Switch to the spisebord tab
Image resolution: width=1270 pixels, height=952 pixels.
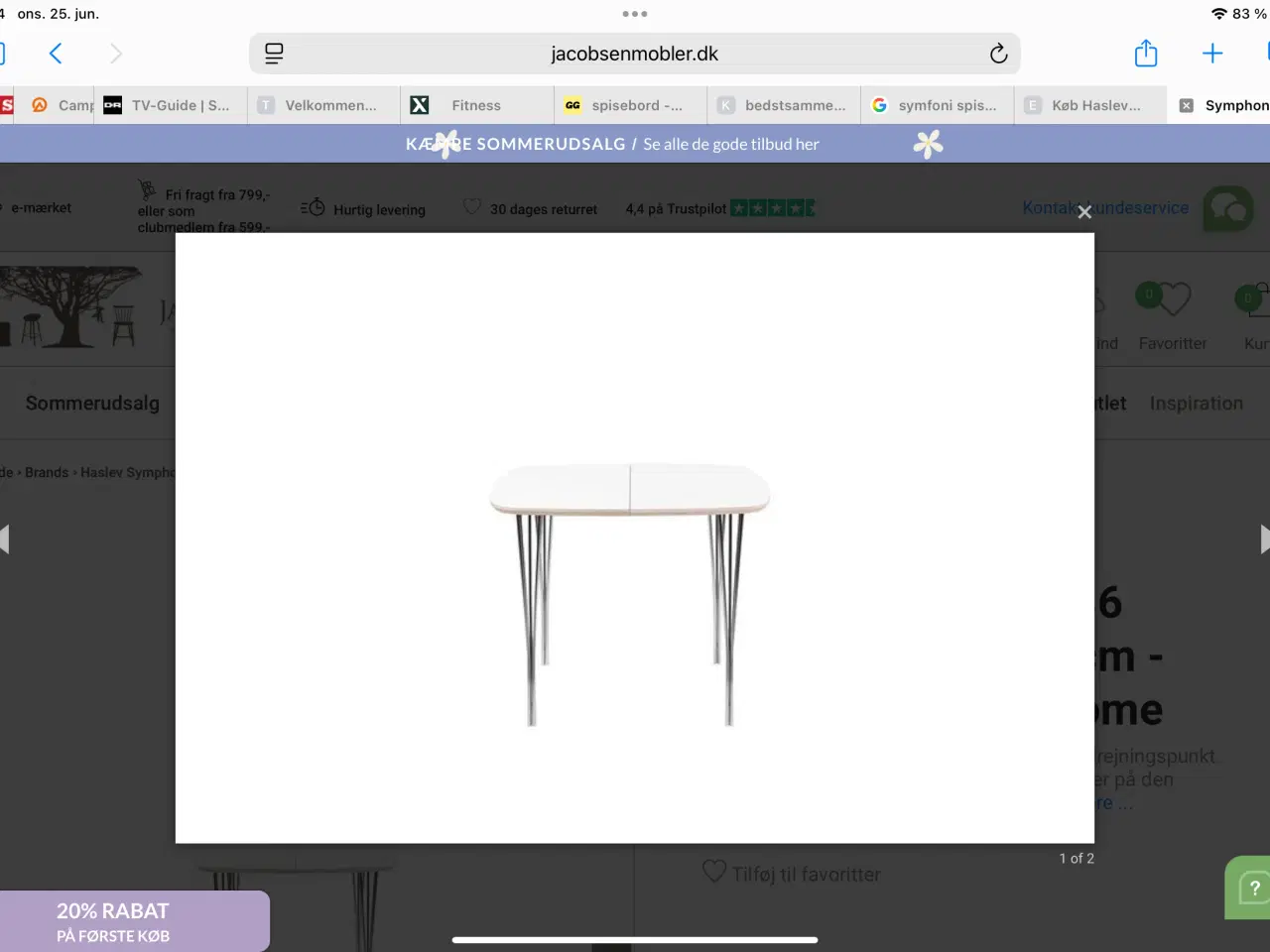pyautogui.click(x=630, y=105)
